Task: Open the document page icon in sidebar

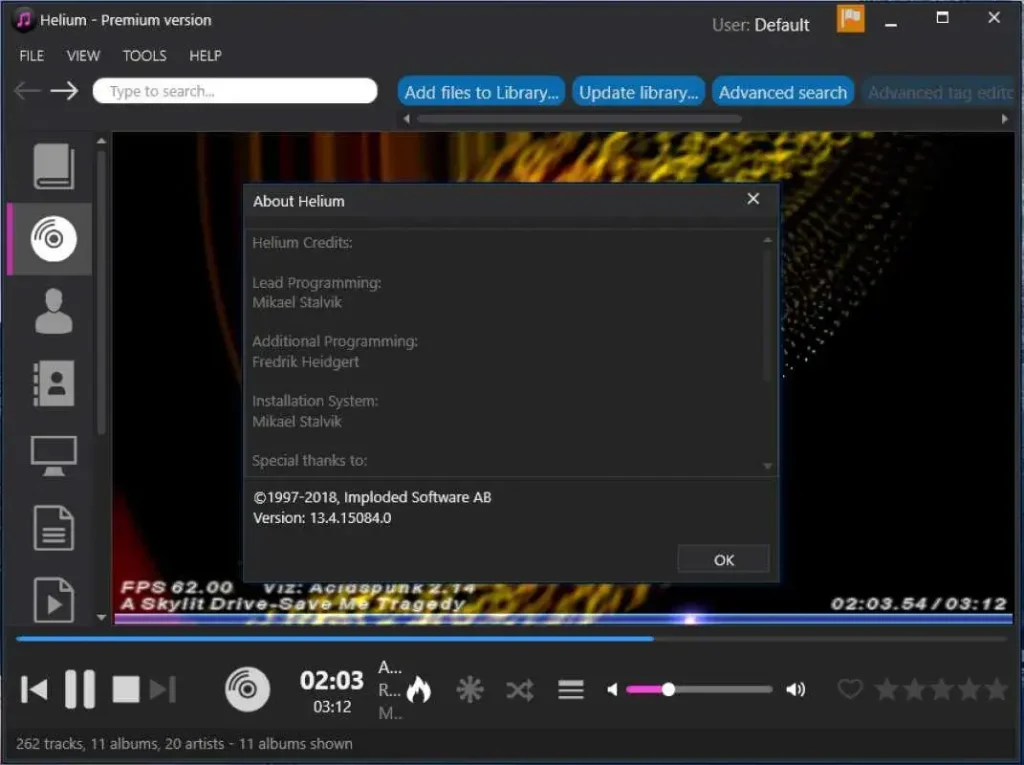Action: click(x=54, y=527)
